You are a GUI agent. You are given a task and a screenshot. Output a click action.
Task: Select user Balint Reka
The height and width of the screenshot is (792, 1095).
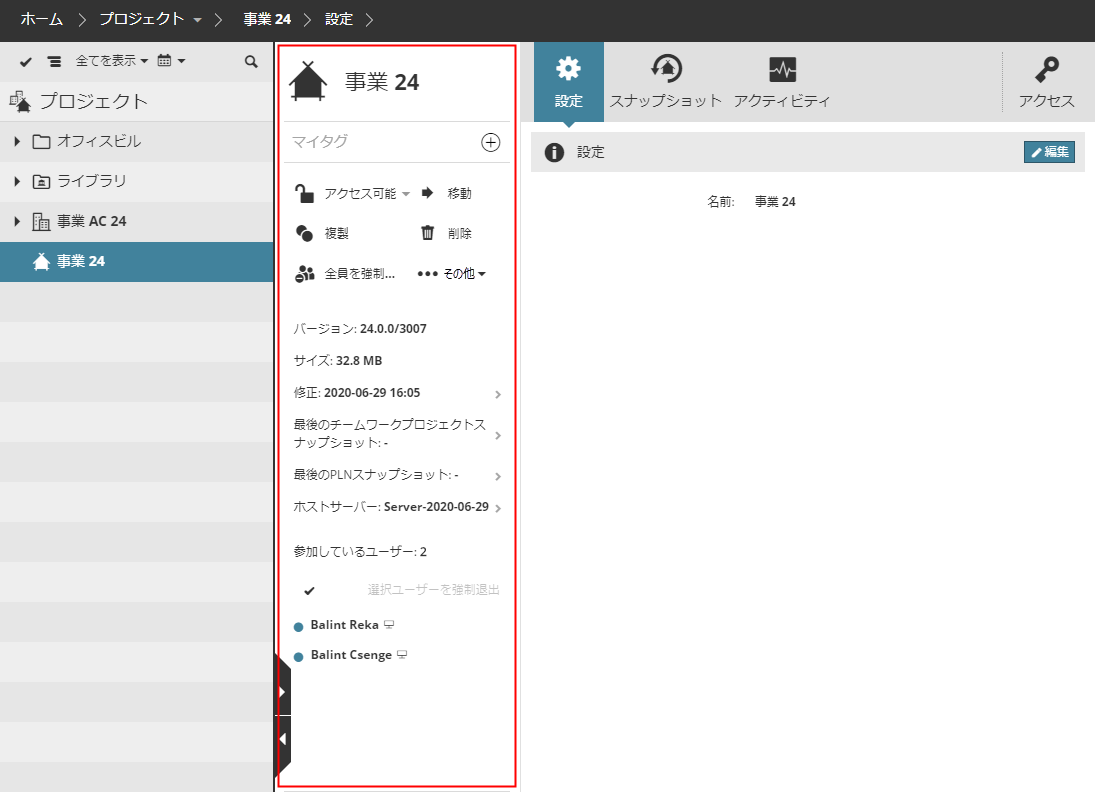pyautogui.click(x=344, y=625)
